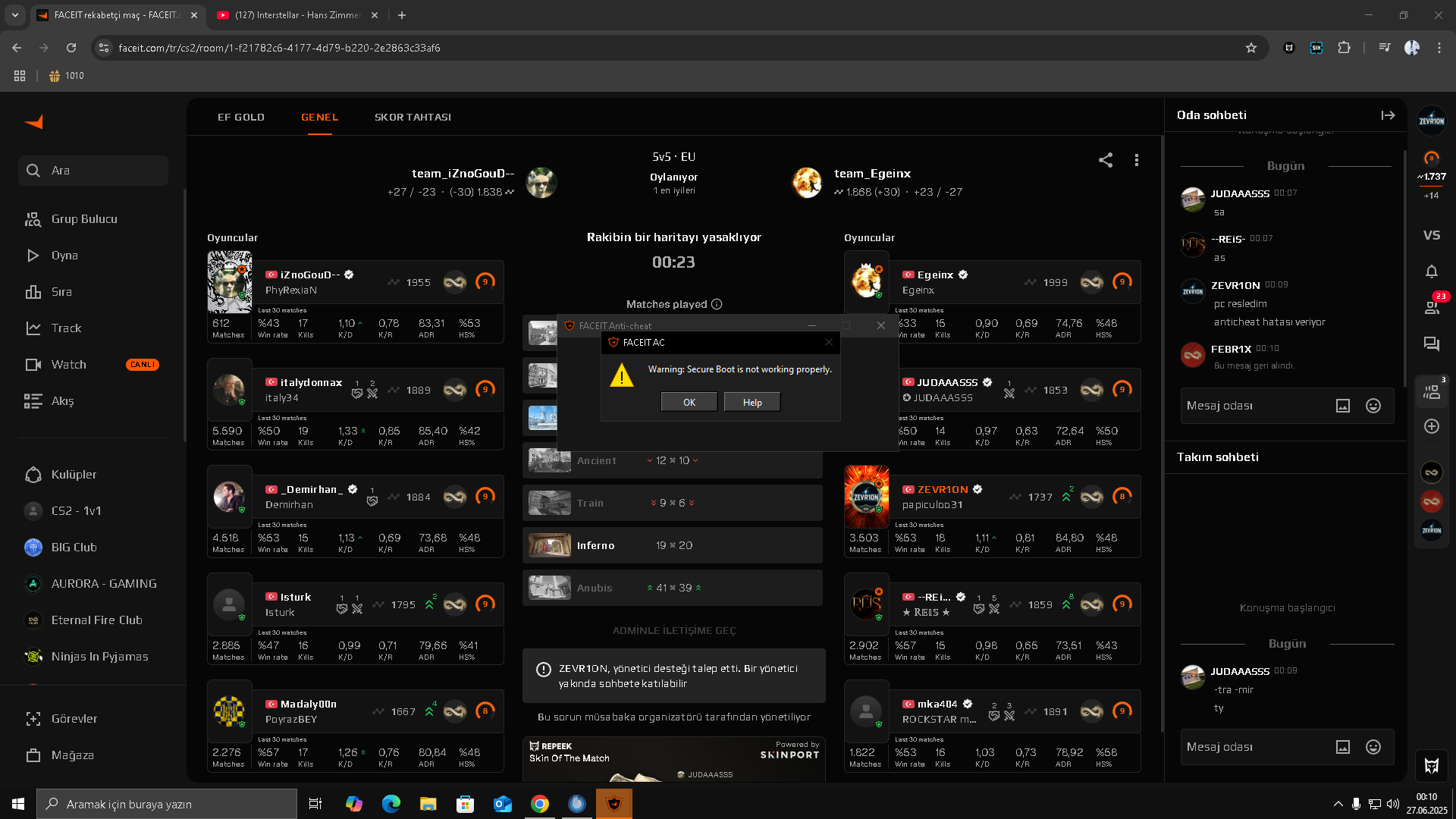Switch to SKOR TAHTASI tab
This screenshot has width=1456, height=819.
pyautogui.click(x=413, y=118)
